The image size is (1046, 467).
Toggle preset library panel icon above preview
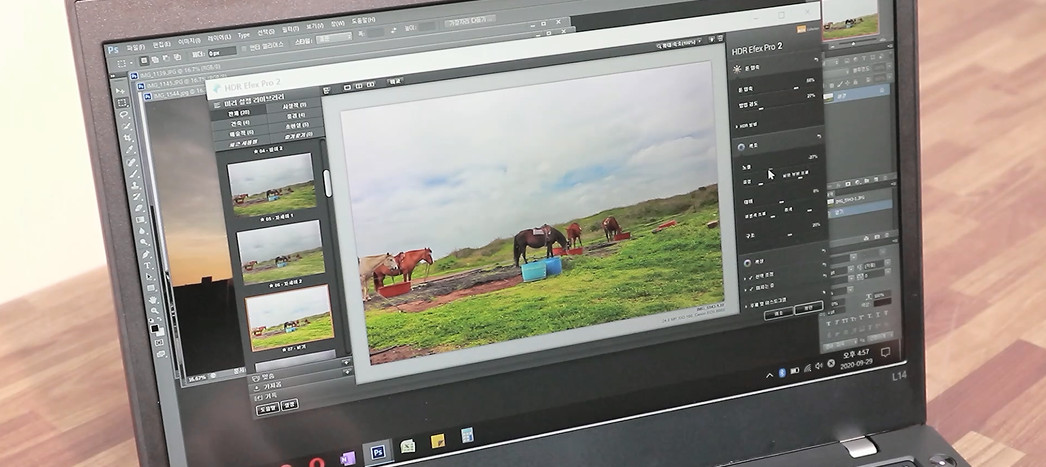pyautogui.click(x=326, y=90)
